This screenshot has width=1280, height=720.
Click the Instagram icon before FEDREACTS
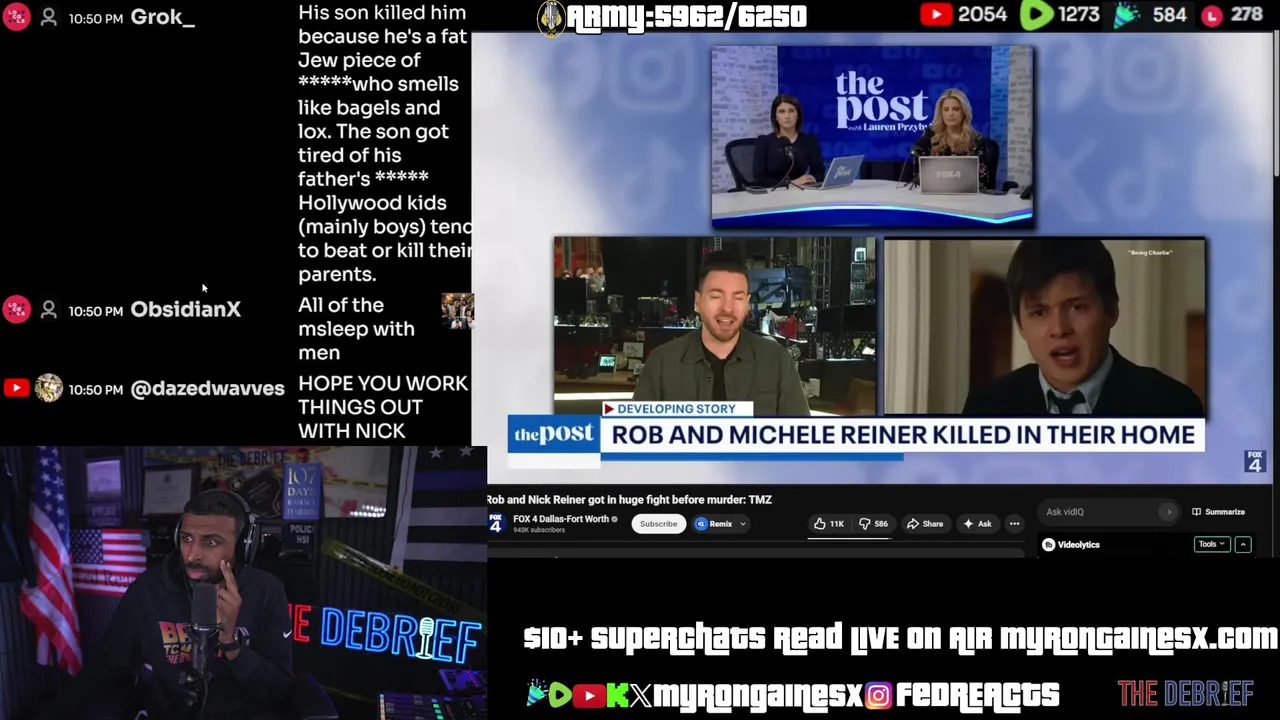pyautogui.click(x=878, y=695)
